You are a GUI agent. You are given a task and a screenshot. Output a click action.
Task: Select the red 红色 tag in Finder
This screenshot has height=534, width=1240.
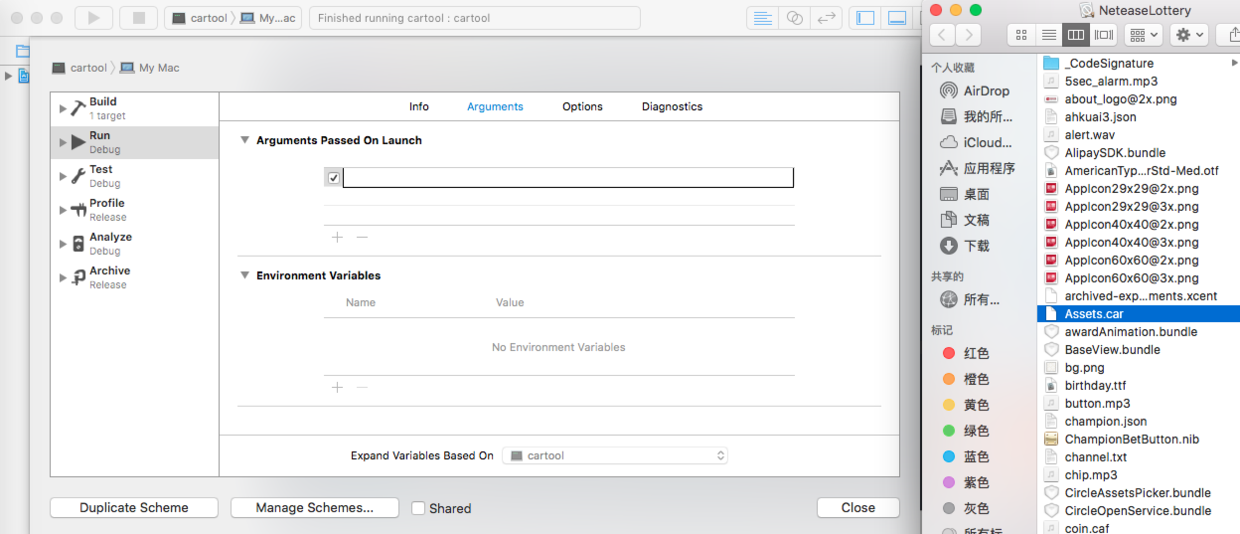(x=966, y=353)
